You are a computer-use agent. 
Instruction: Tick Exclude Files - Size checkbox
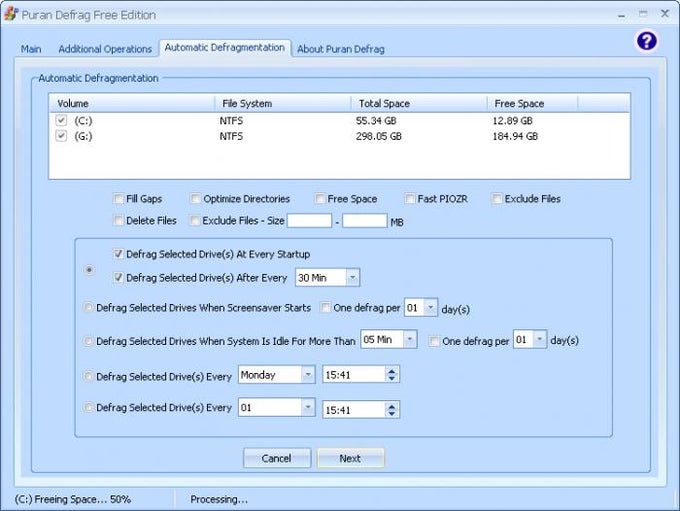195,220
